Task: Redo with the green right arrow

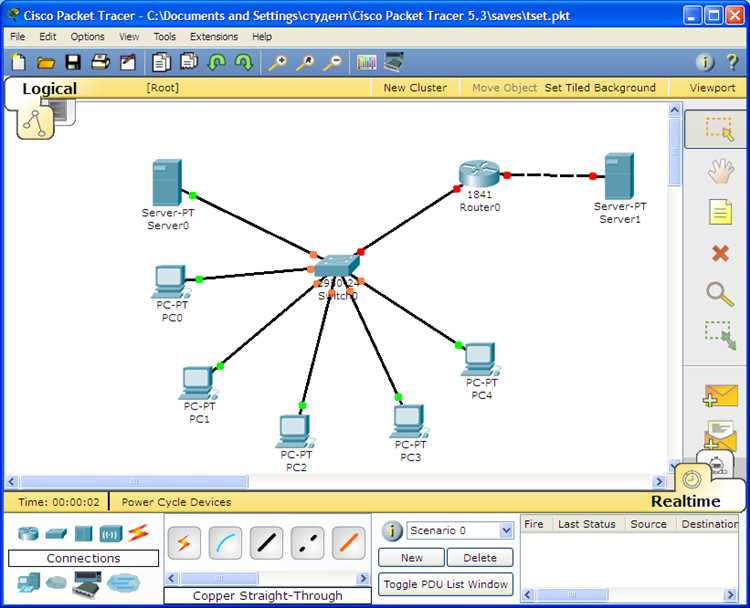Action: [x=244, y=62]
